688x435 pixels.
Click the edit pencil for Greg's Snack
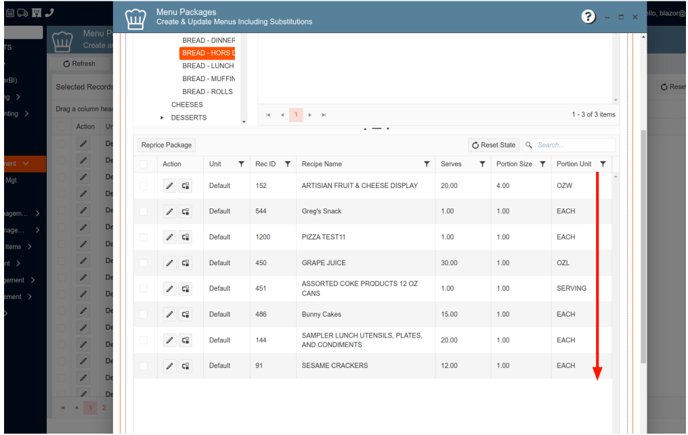[170, 211]
